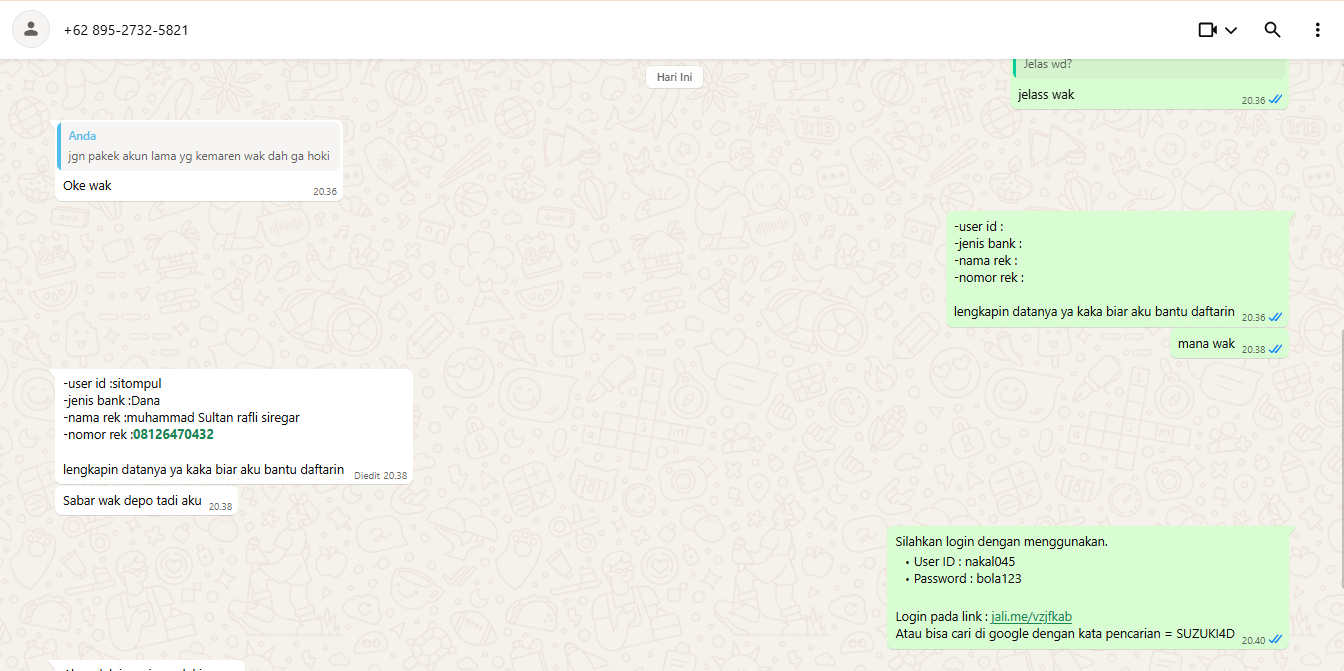The height and width of the screenshot is (671, 1344).
Task: Select phone number 08126470432 in message
Action: click(173, 435)
